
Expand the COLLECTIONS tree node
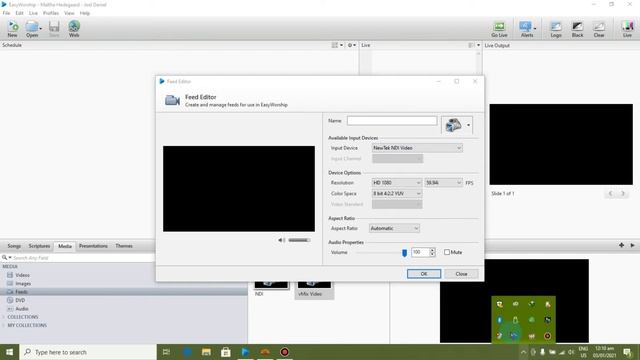pos(4,317)
